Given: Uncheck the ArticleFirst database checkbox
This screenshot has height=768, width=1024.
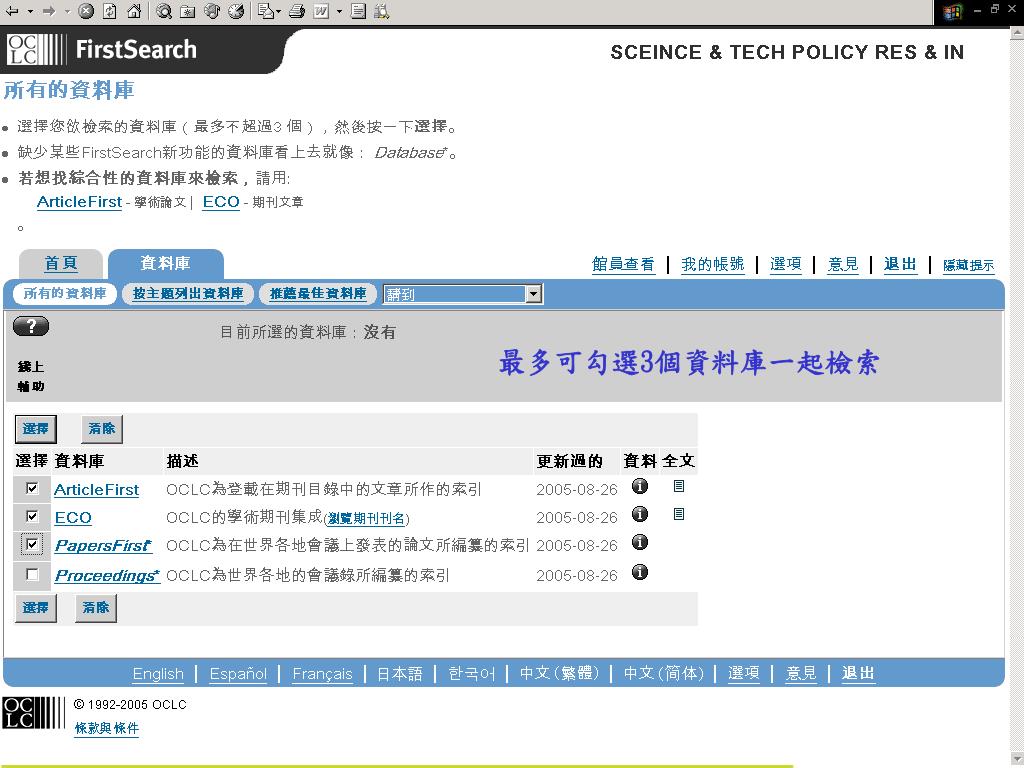Looking at the screenshot, I should pos(31,488).
